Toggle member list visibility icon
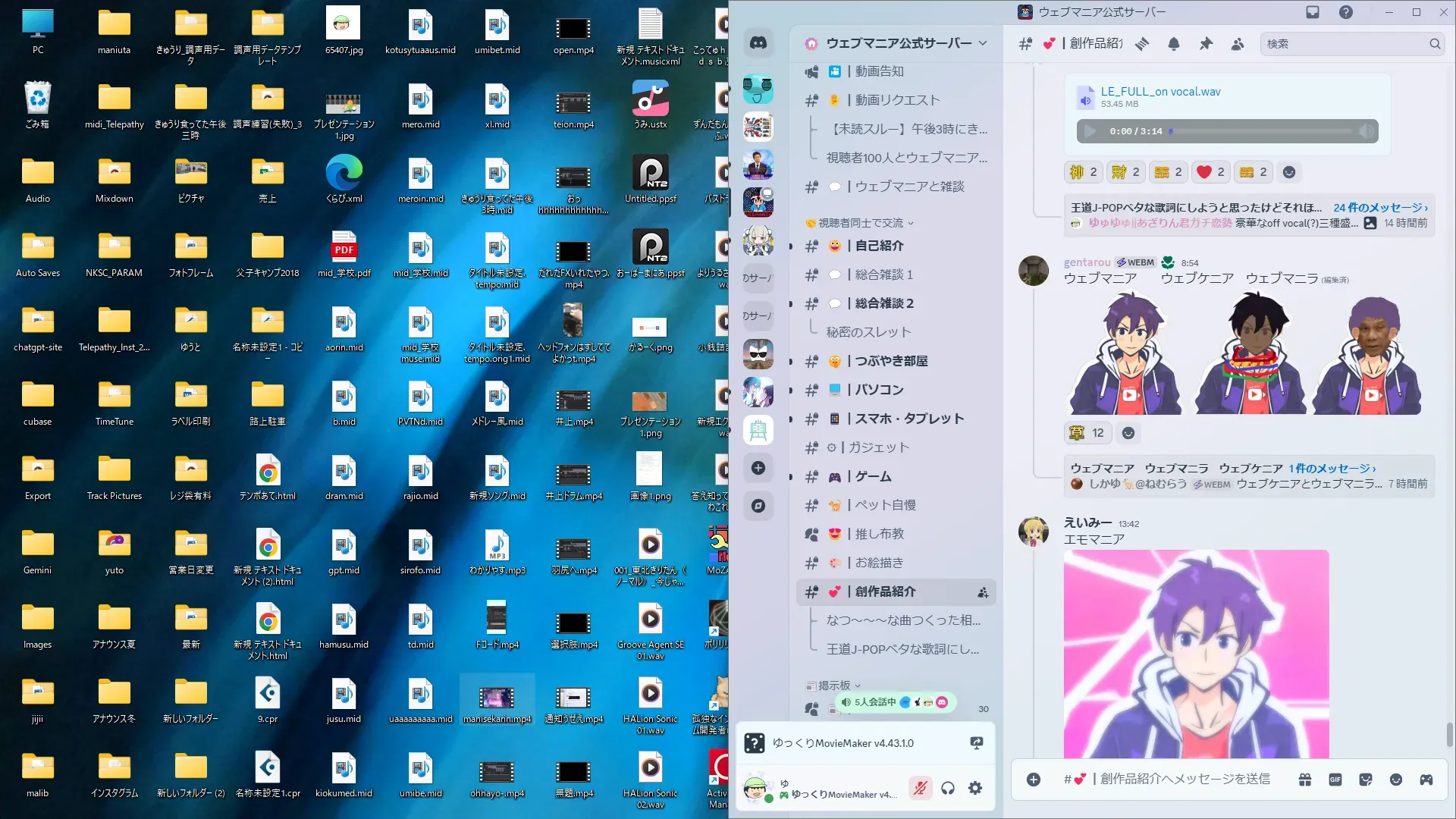The image size is (1456, 819). pos(1237,44)
